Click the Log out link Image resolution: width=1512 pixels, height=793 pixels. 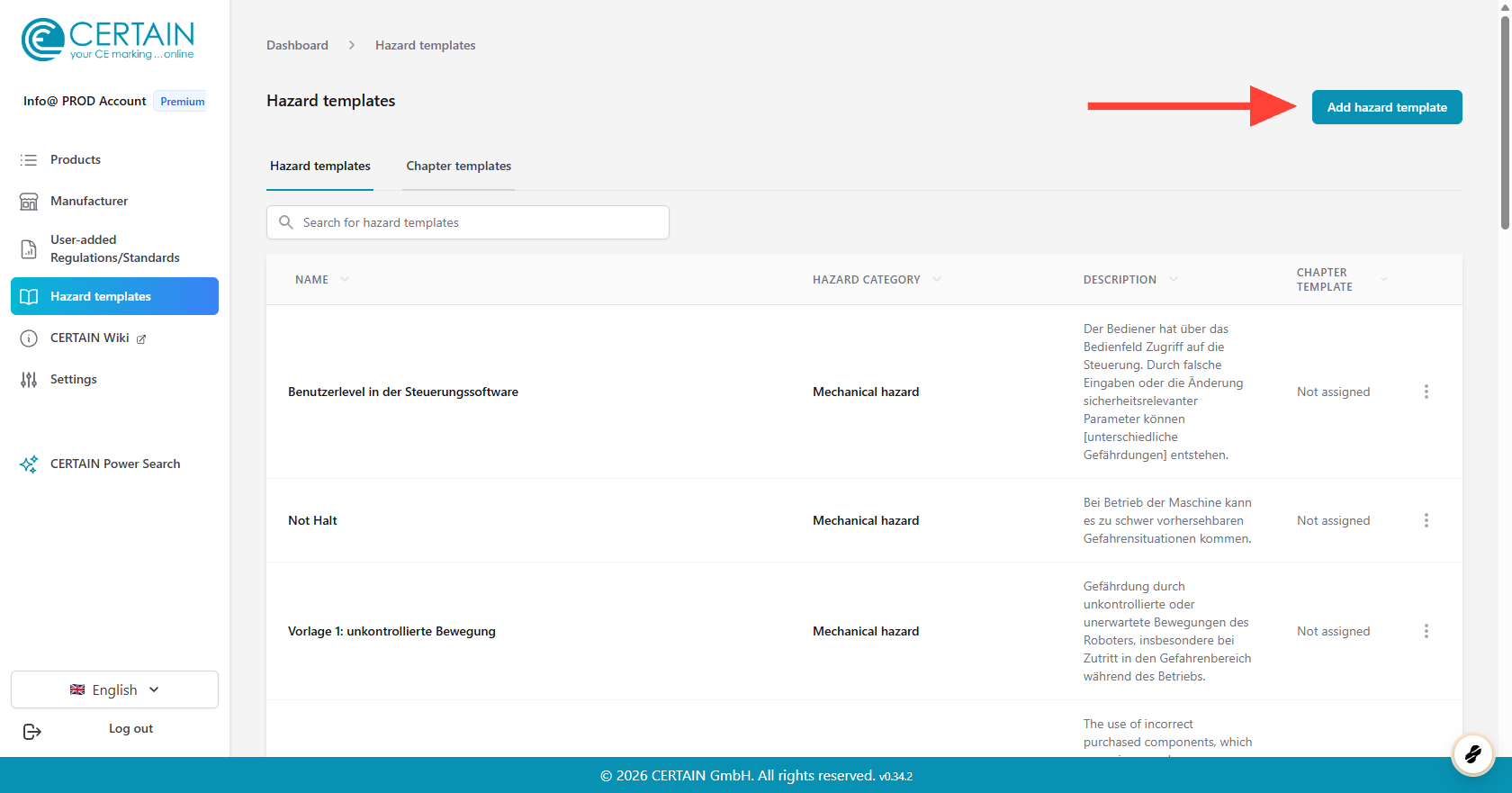(130, 729)
